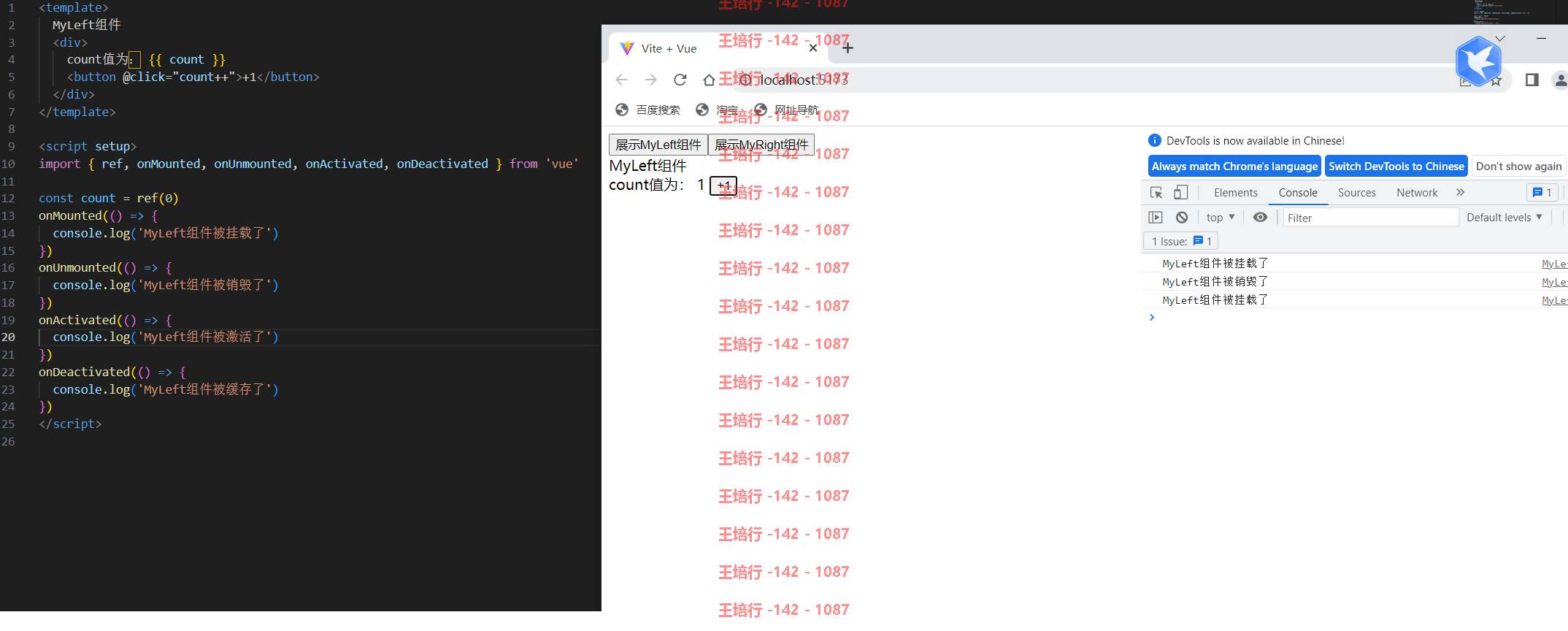This screenshot has width=1568, height=631.
Task: Switch to the Elements tab
Action: click(1236, 193)
